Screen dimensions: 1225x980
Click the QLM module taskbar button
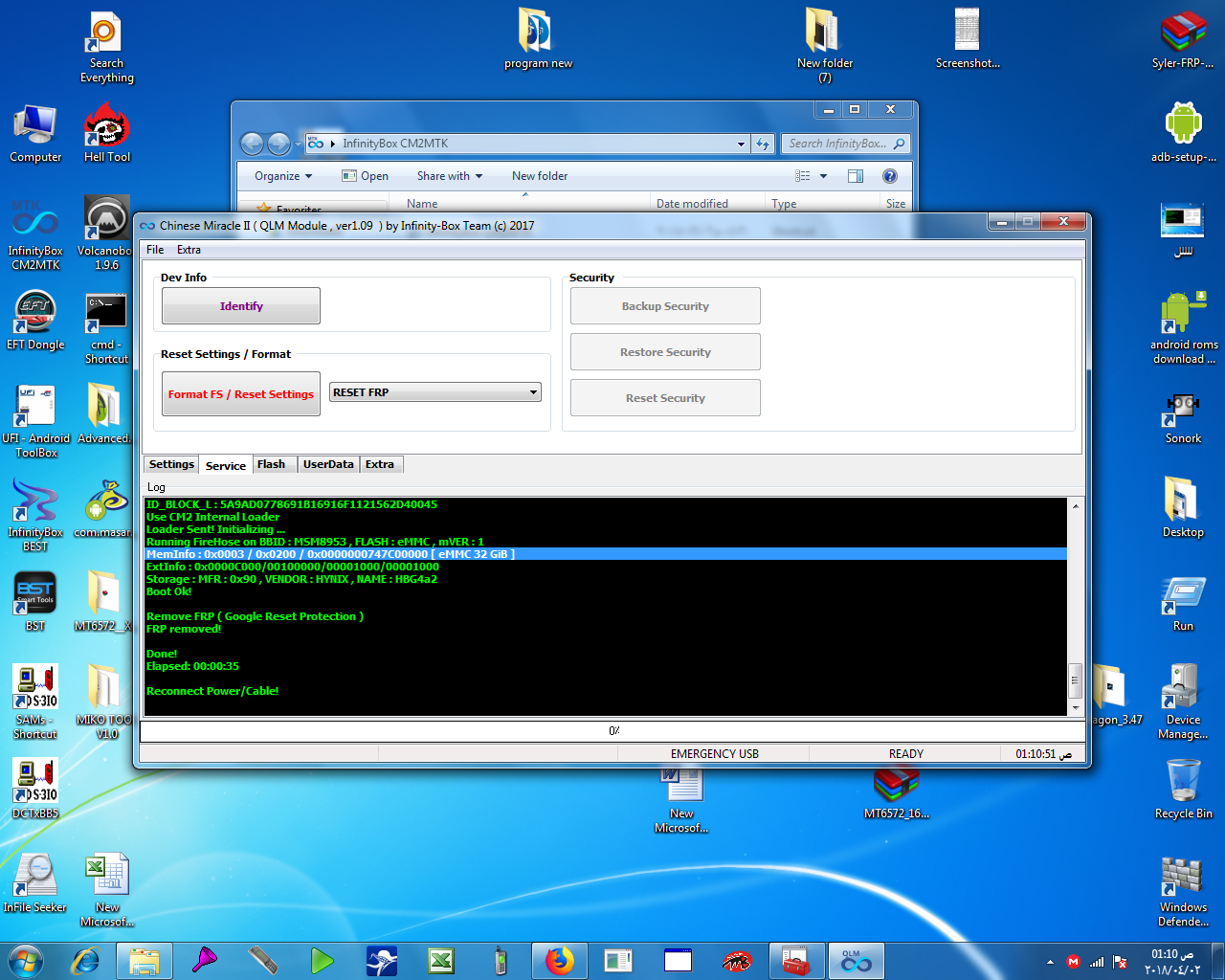[x=856, y=960]
